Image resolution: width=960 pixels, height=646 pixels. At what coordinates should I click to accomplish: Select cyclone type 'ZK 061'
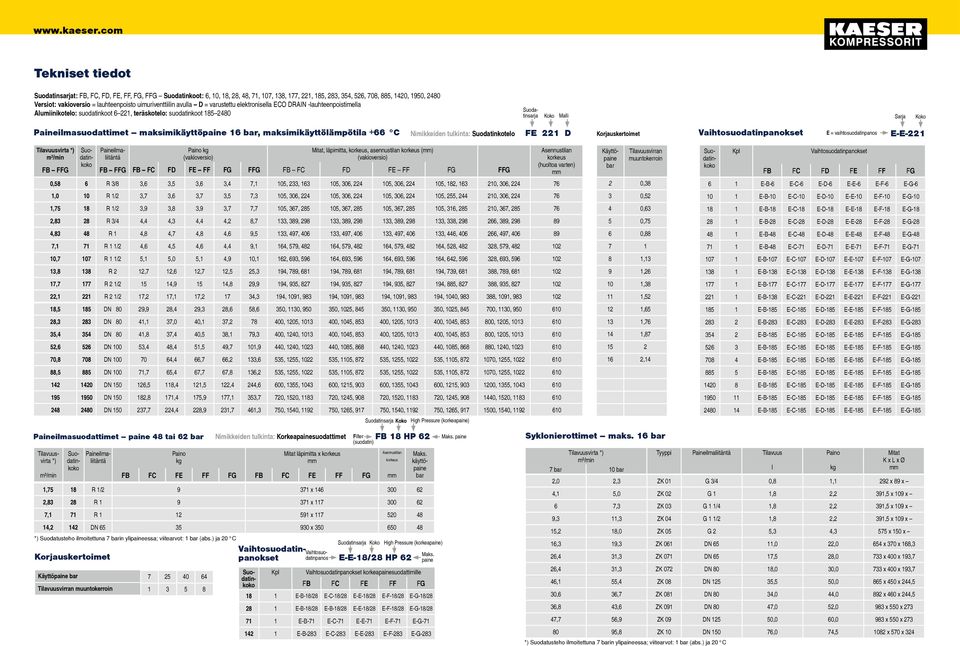tap(664, 544)
